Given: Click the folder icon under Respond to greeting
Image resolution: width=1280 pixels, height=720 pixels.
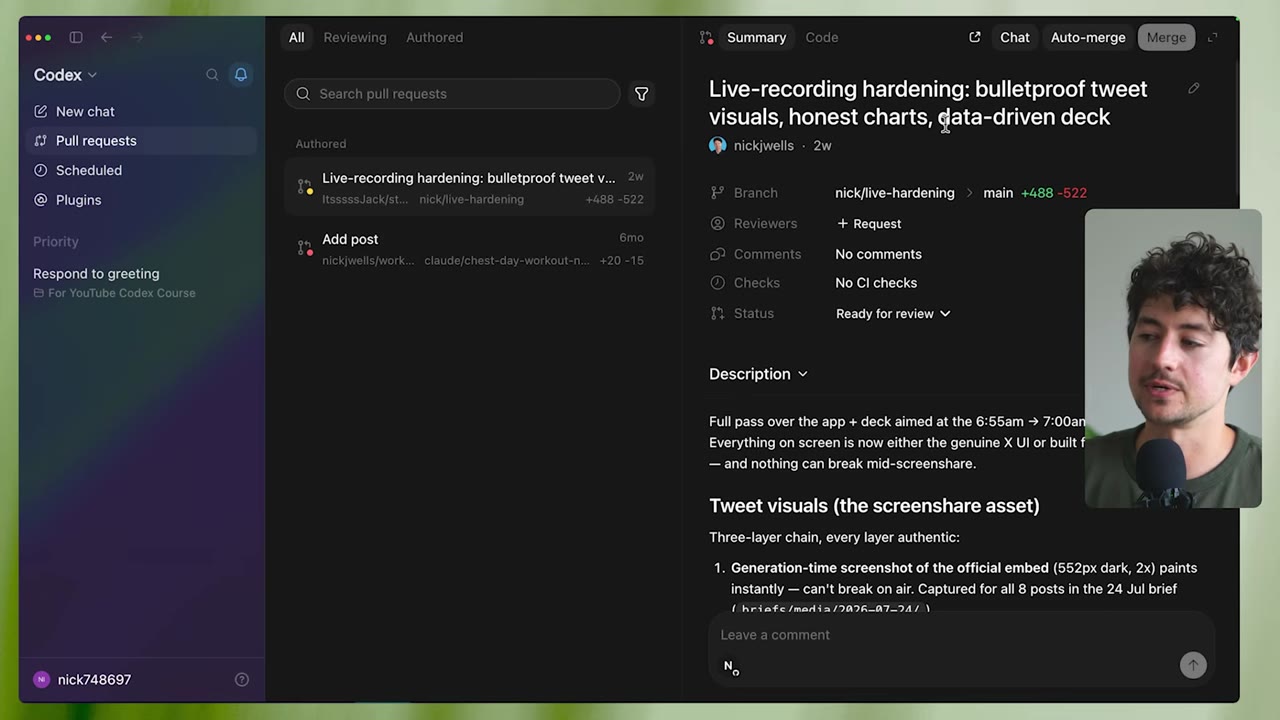Looking at the screenshot, I should point(39,293).
